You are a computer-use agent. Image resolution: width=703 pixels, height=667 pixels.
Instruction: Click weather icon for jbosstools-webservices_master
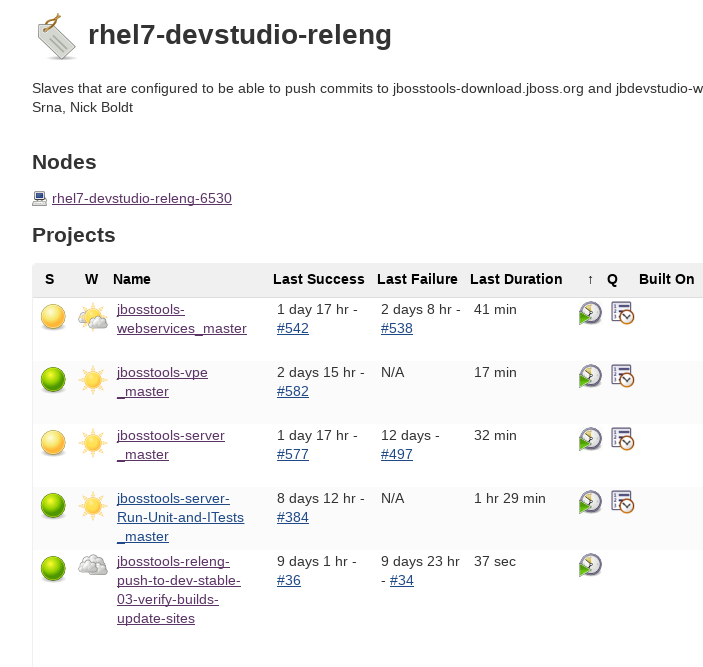93,316
